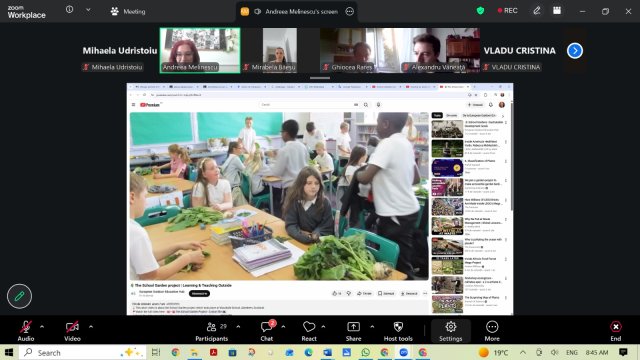Show hidden system tray icons
The height and width of the screenshot is (360, 640).
tap(523, 352)
